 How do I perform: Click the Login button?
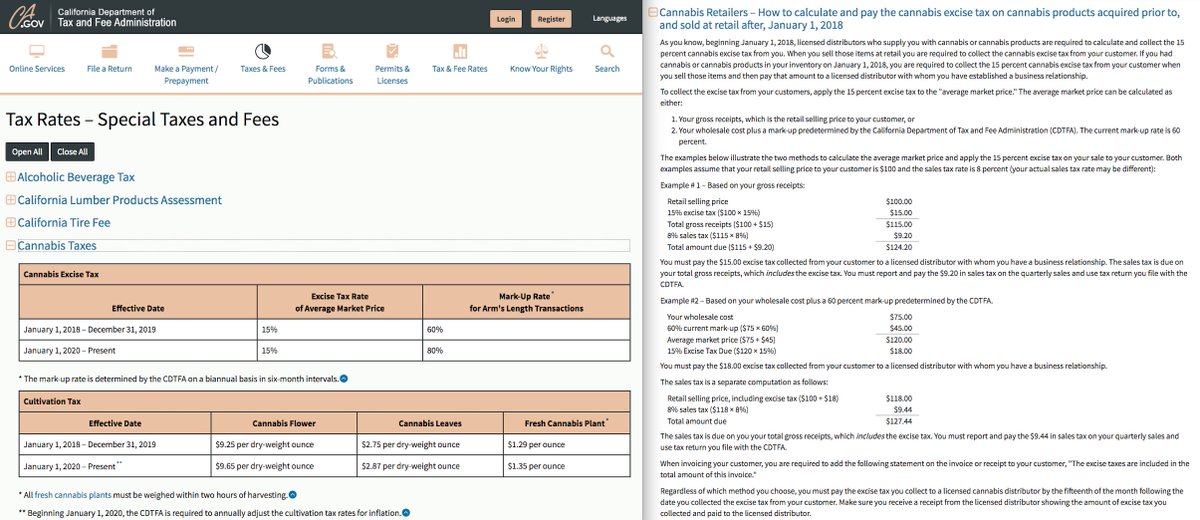tap(506, 18)
